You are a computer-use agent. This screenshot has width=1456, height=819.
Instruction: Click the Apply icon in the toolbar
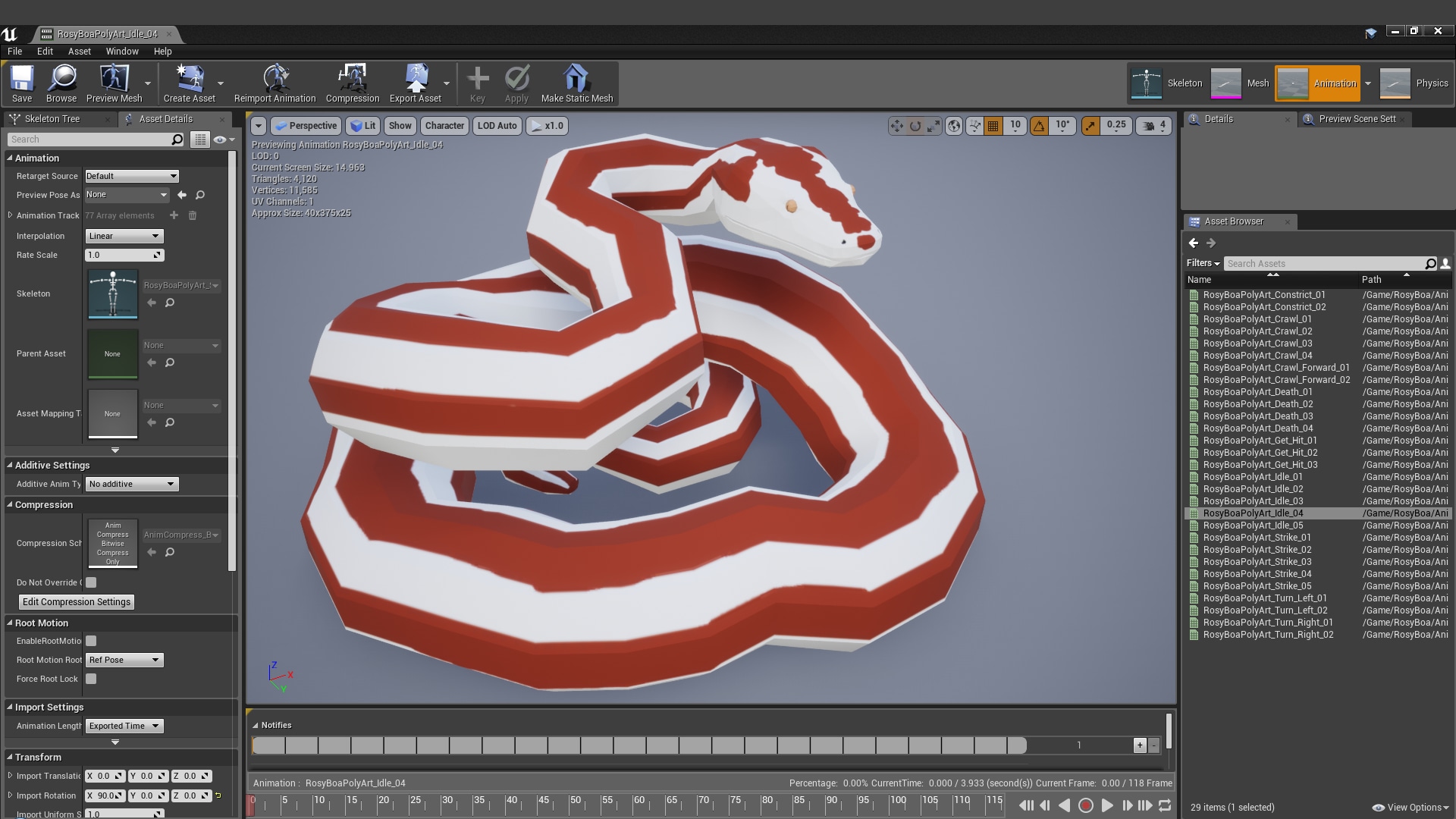[x=516, y=80]
